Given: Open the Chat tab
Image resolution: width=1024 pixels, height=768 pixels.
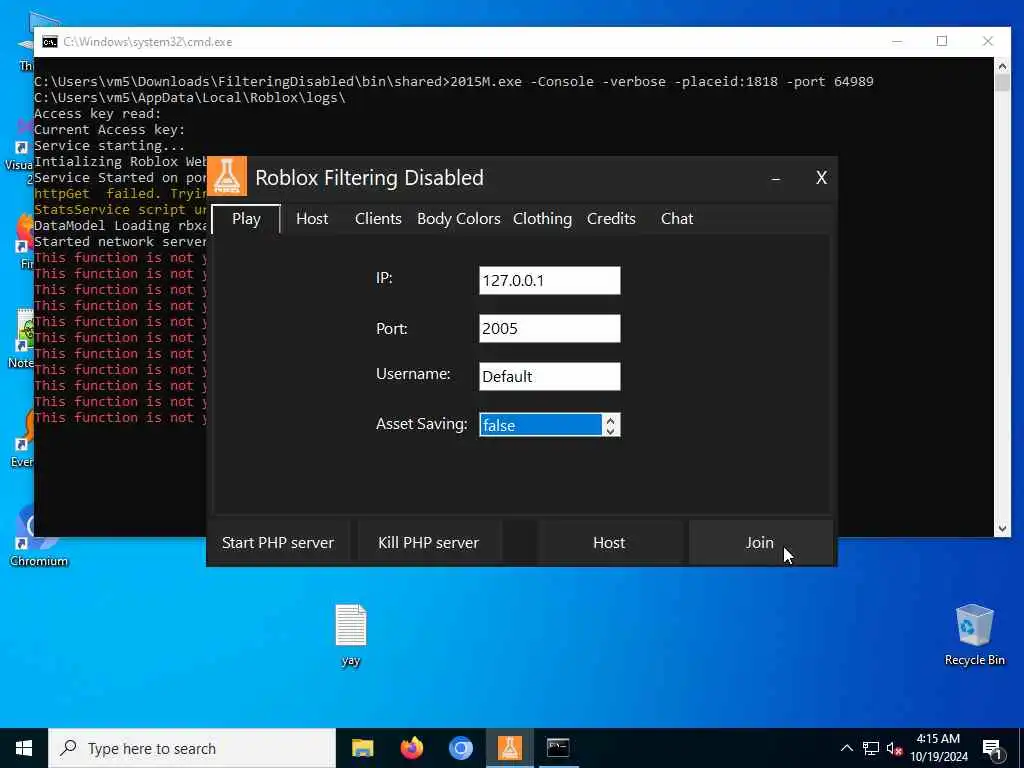Looking at the screenshot, I should click(x=677, y=219).
